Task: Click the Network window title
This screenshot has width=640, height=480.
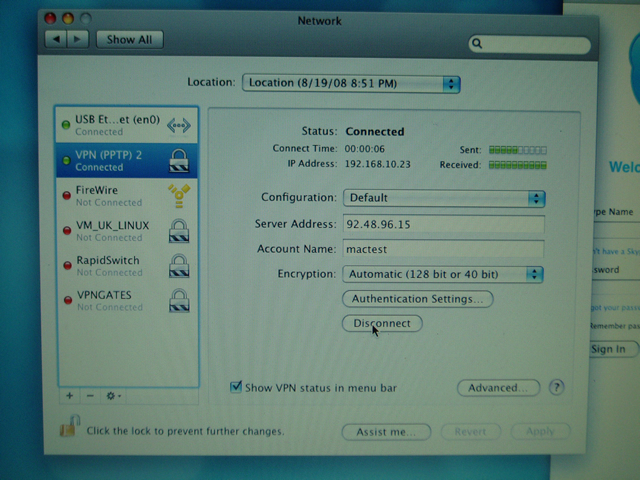Action: (319, 20)
